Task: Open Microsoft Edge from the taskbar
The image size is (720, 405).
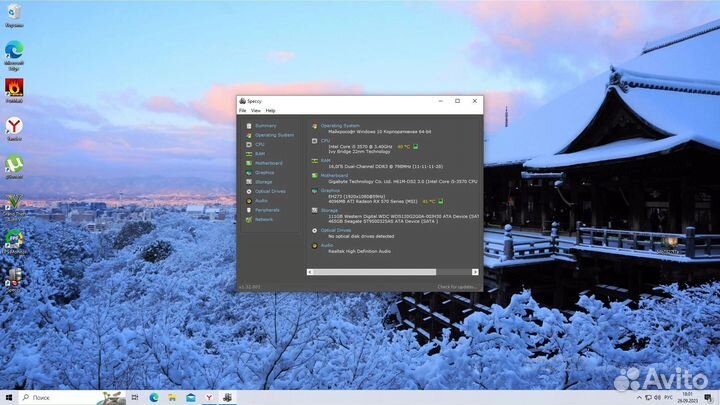Action: tap(156, 397)
